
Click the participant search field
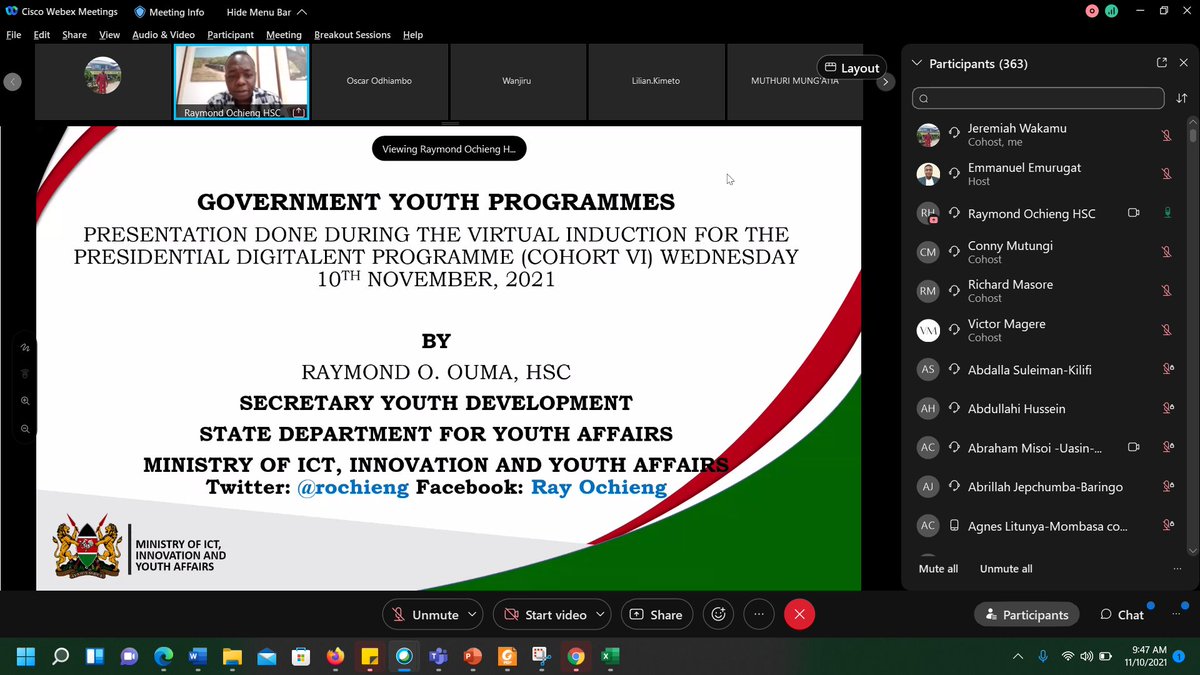(1038, 98)
